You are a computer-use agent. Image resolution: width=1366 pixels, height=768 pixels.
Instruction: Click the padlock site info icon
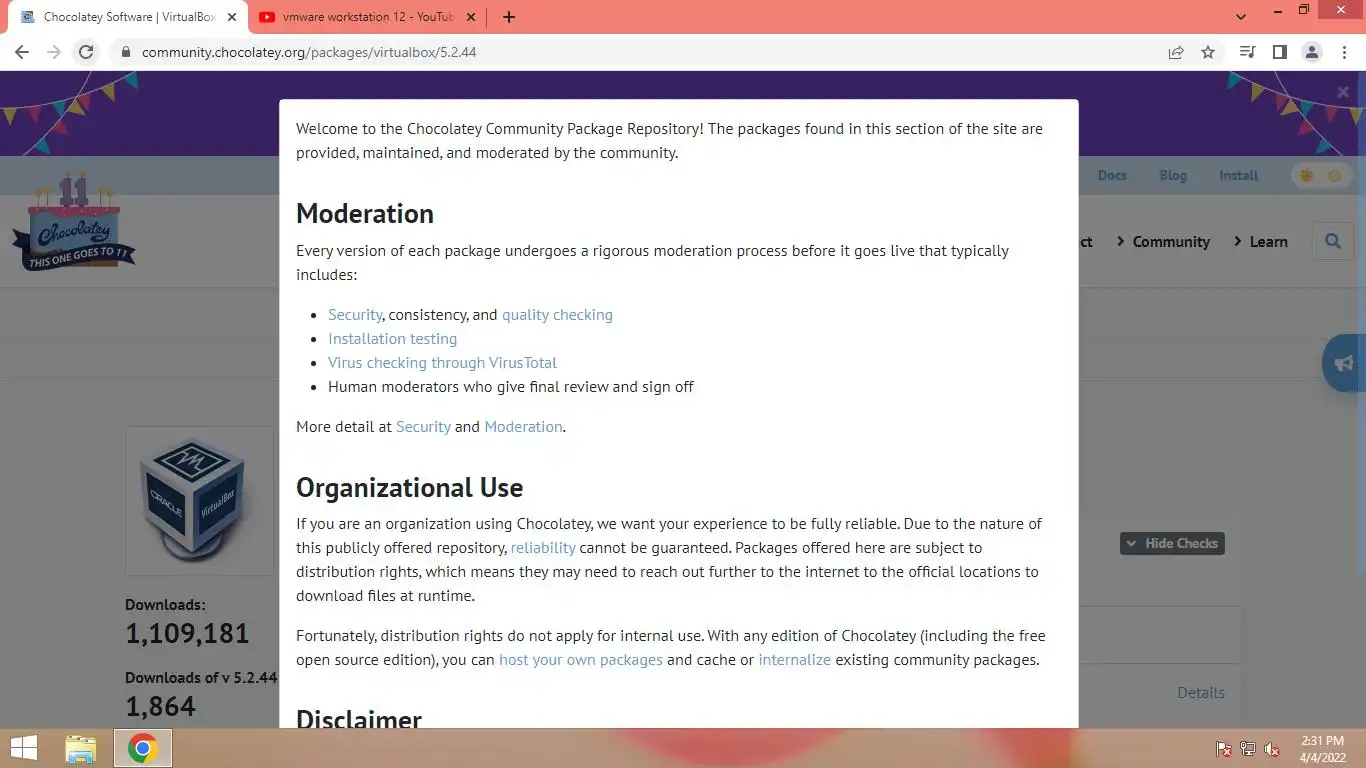[125, 52]
